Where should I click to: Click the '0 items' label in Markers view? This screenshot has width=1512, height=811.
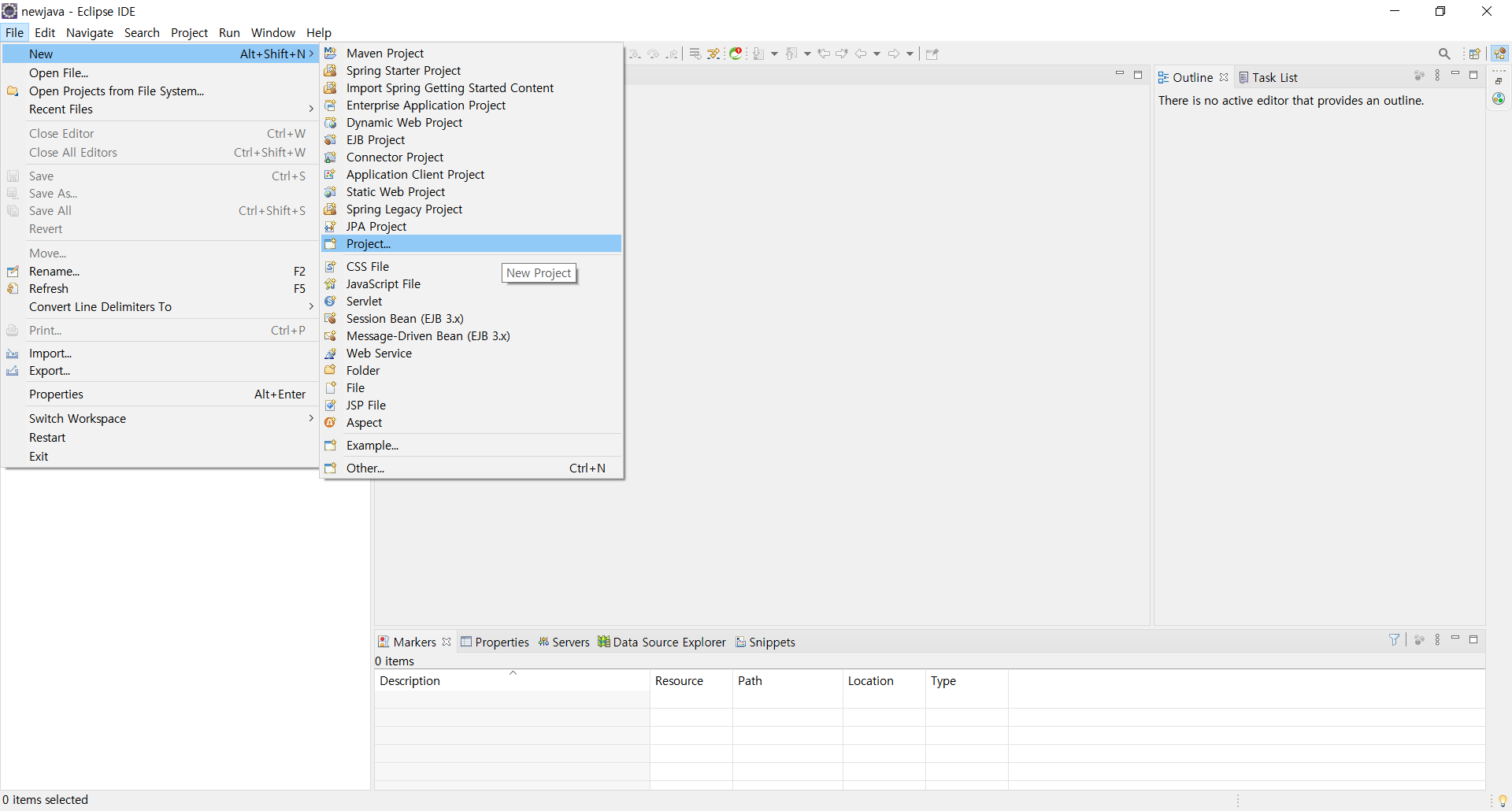(395, 661)
